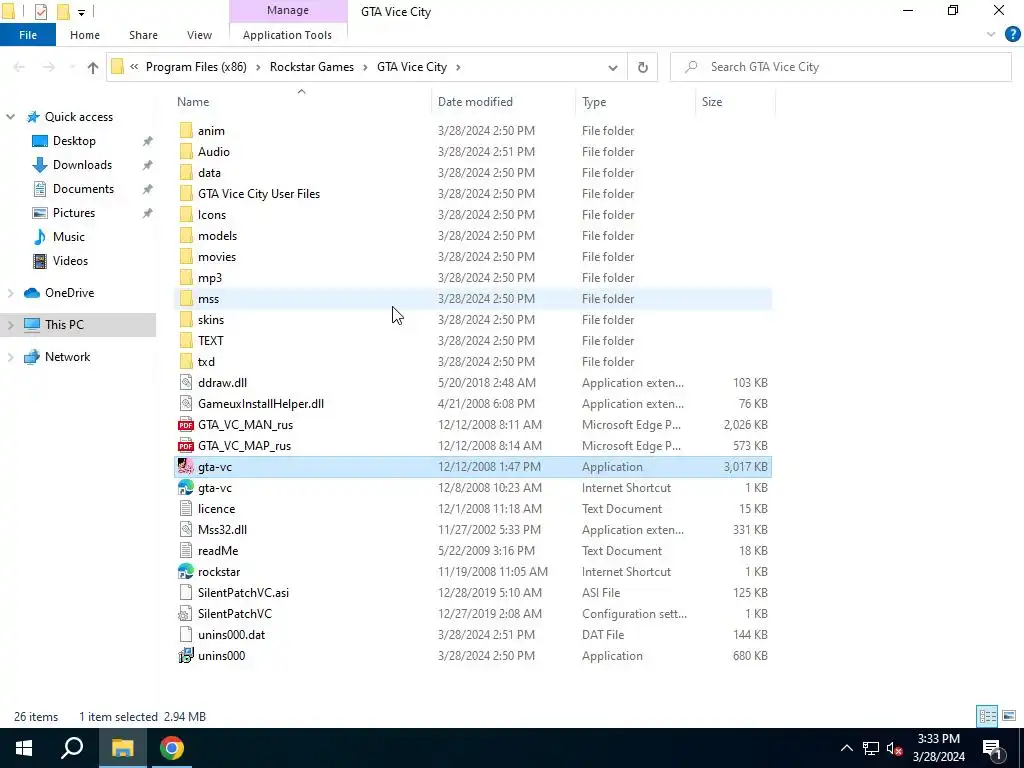The image size is (1024, 768).
Task: Select the SilentPatchVC.asi file
Action: pyautogui.click(x=243, y=593)
